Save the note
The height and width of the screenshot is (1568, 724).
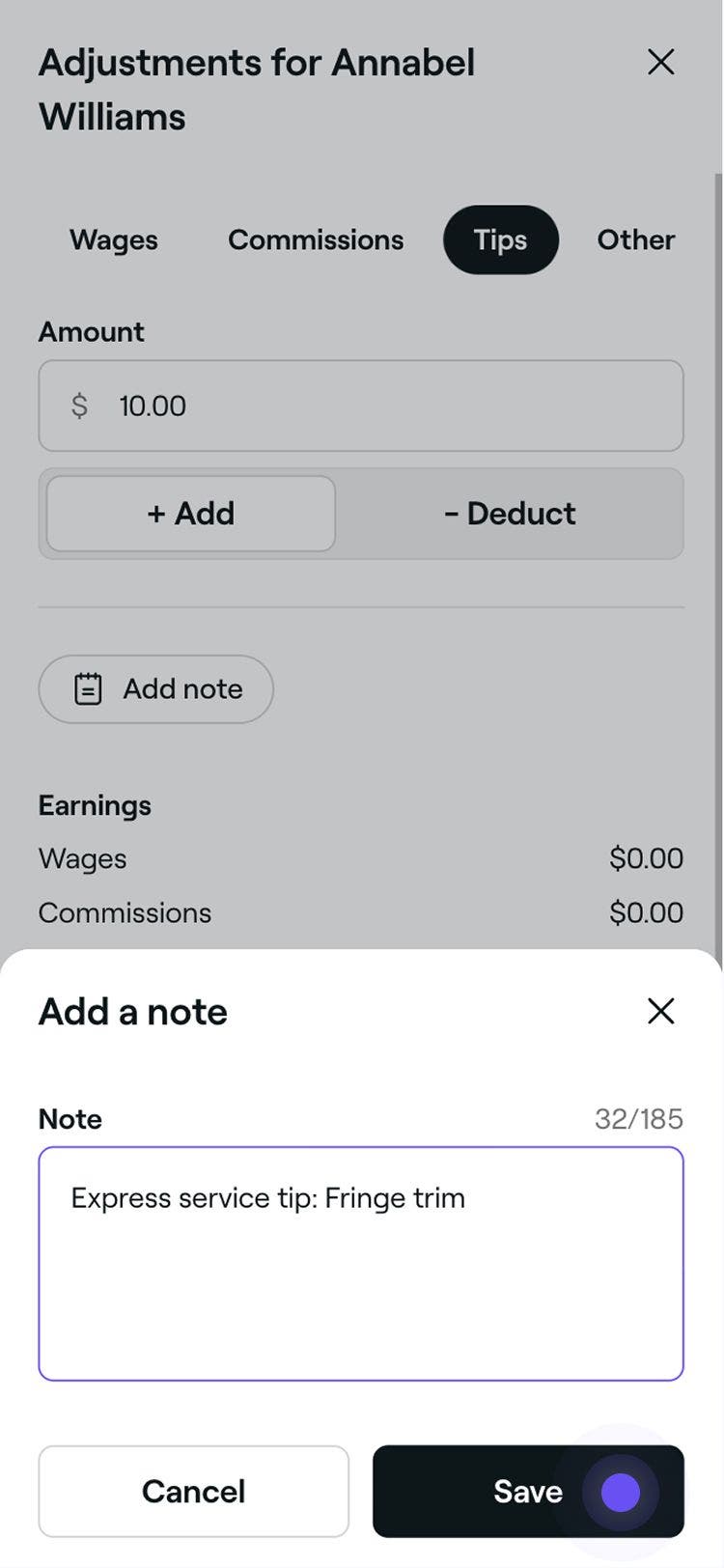pyautogui.click(x=528, y=1491)
